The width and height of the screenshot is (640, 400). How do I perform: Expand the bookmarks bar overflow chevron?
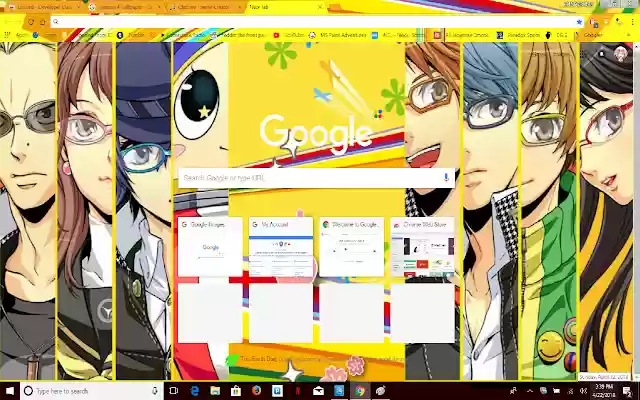629,36
